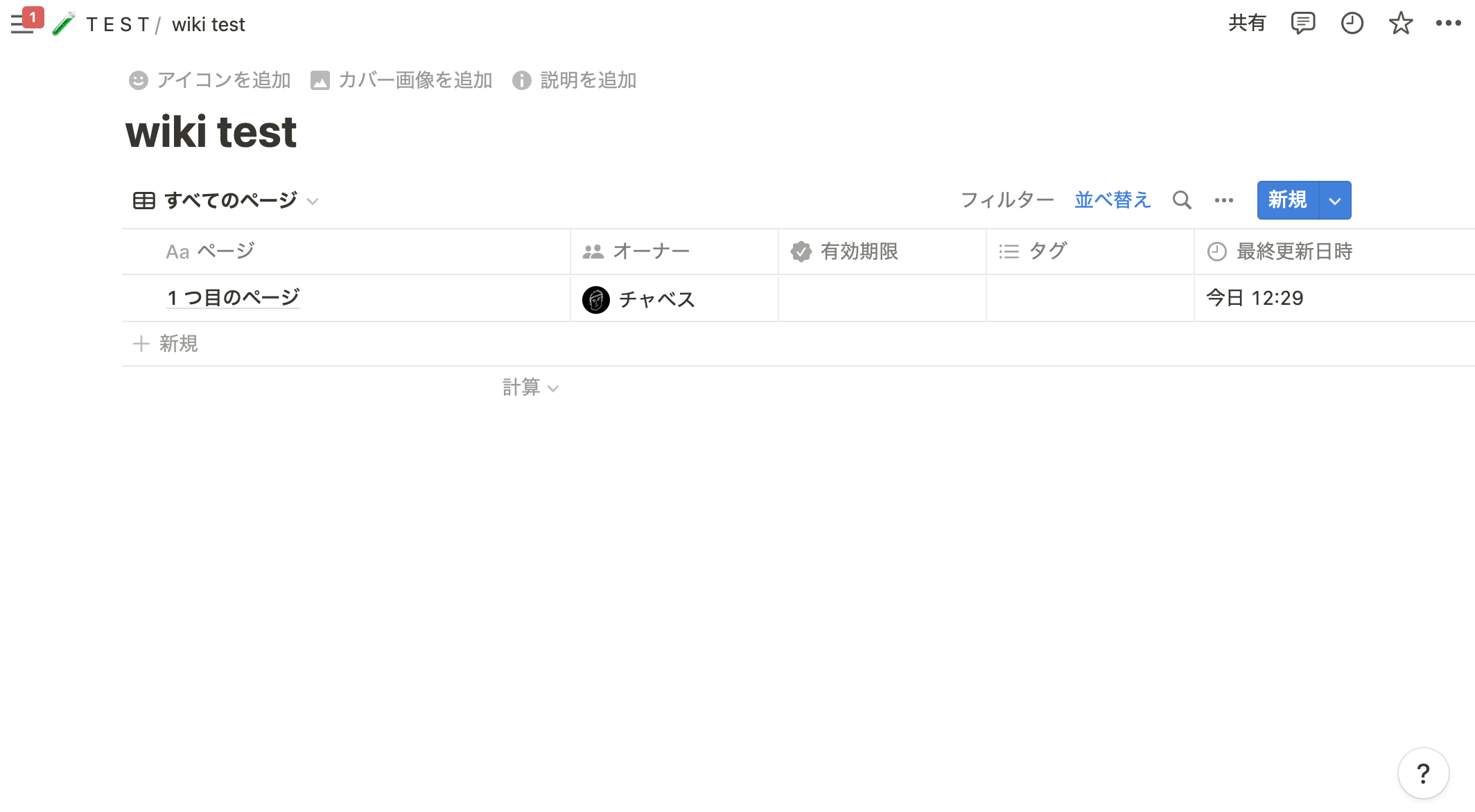This screenshot has width=1475, height=812.
Task: Open the すべてのページ view tab
Action: click(x=226, y=201)
